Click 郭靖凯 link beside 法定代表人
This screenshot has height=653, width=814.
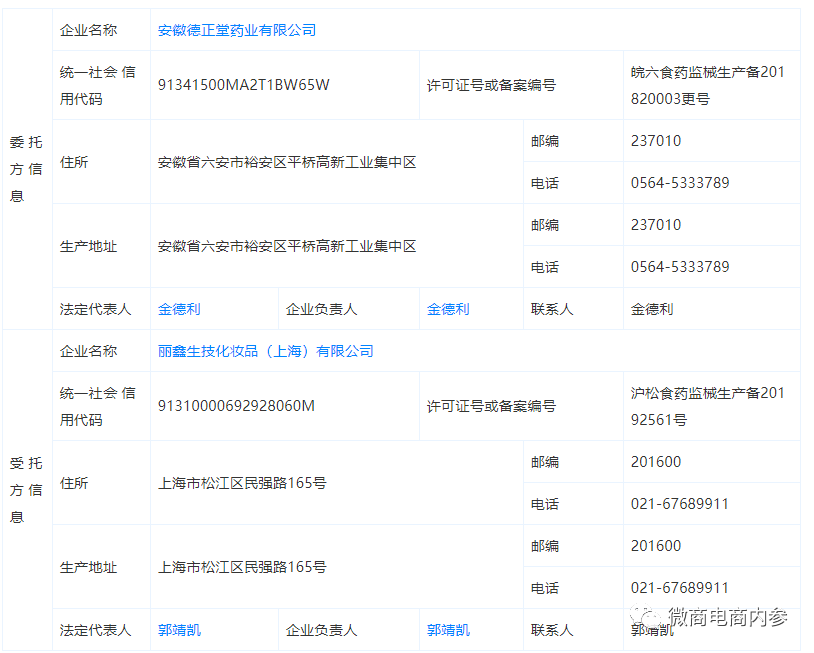pos(179,630)
